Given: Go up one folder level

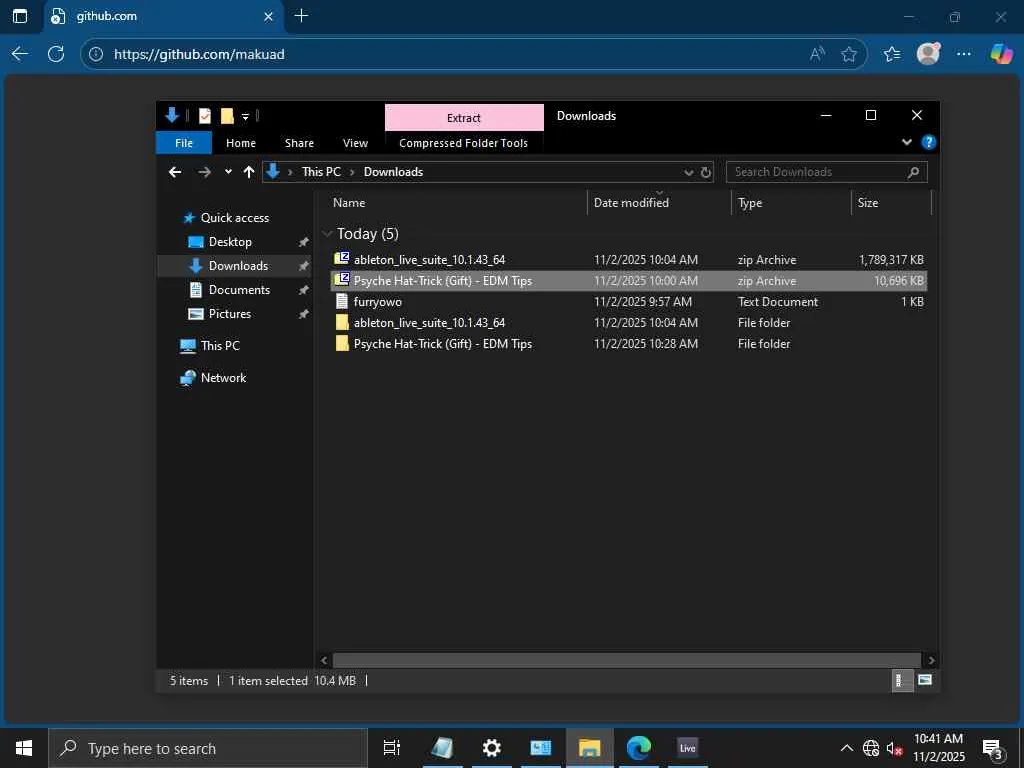Looking at the screenshot, I should (x=249, y=172).
